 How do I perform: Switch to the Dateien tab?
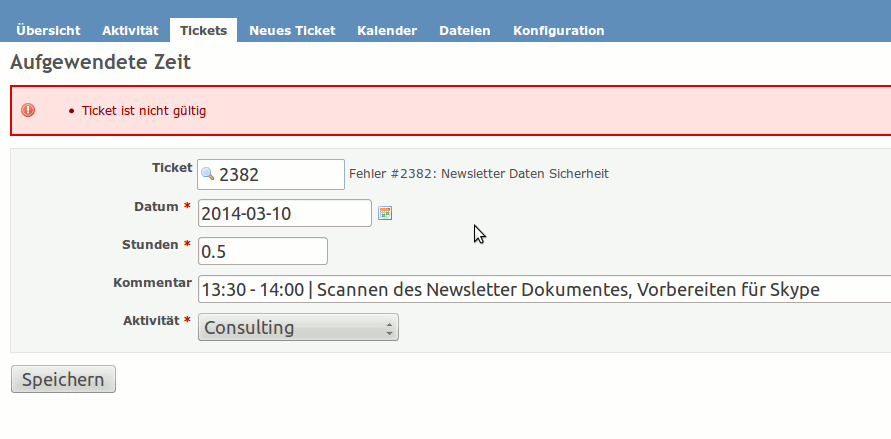pos(465,31)
